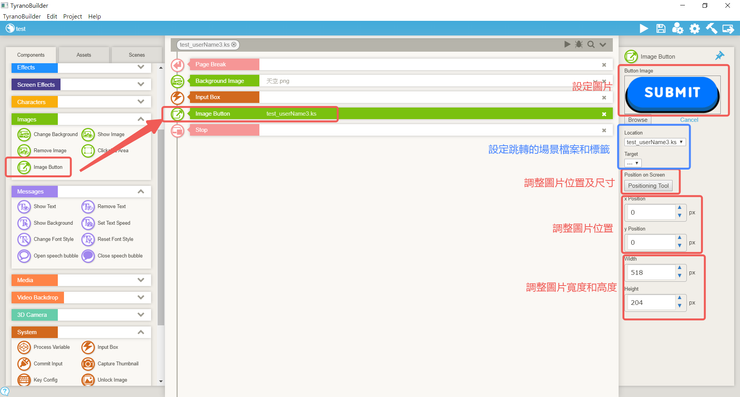
Task: Click the Cancel link under button image
Action: 689,120
